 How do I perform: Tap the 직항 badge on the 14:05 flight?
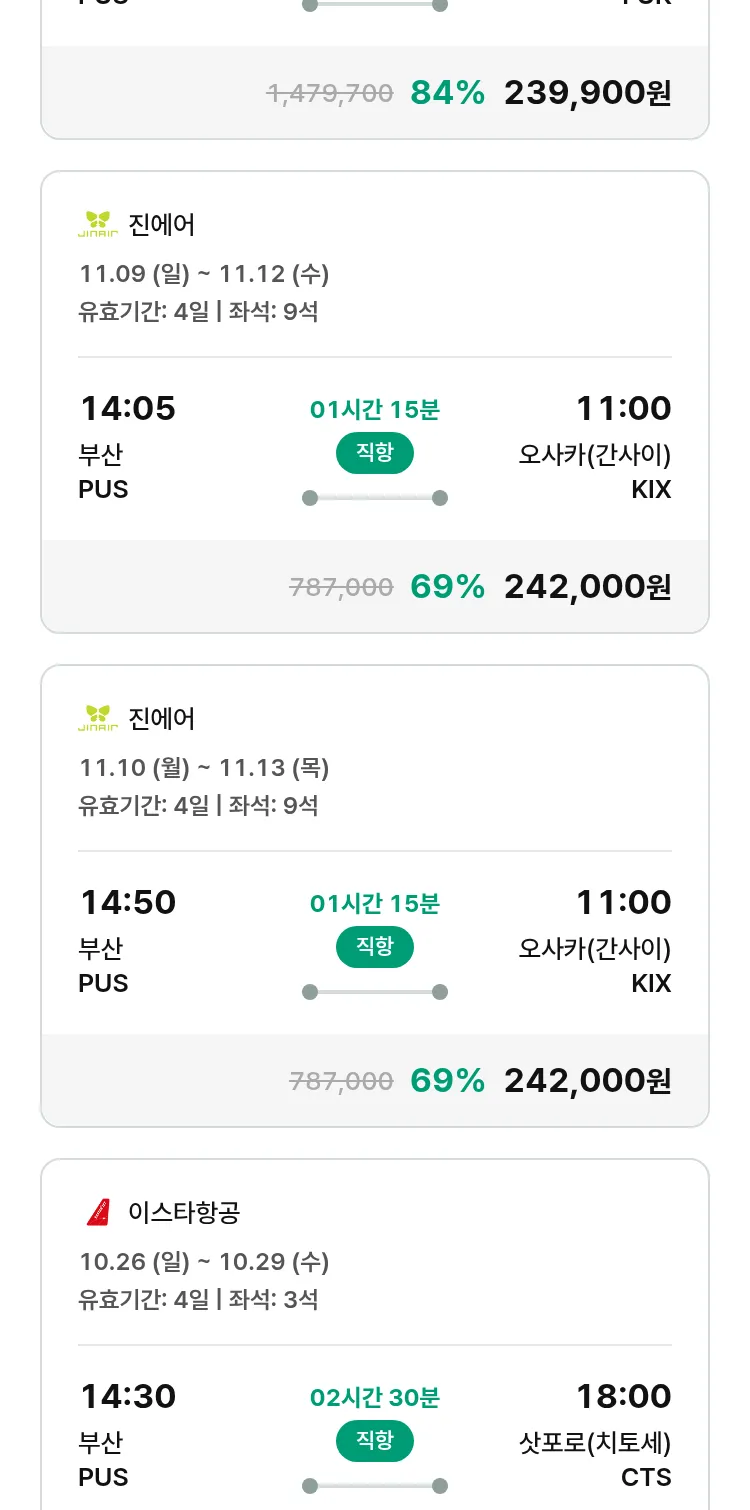374,453
